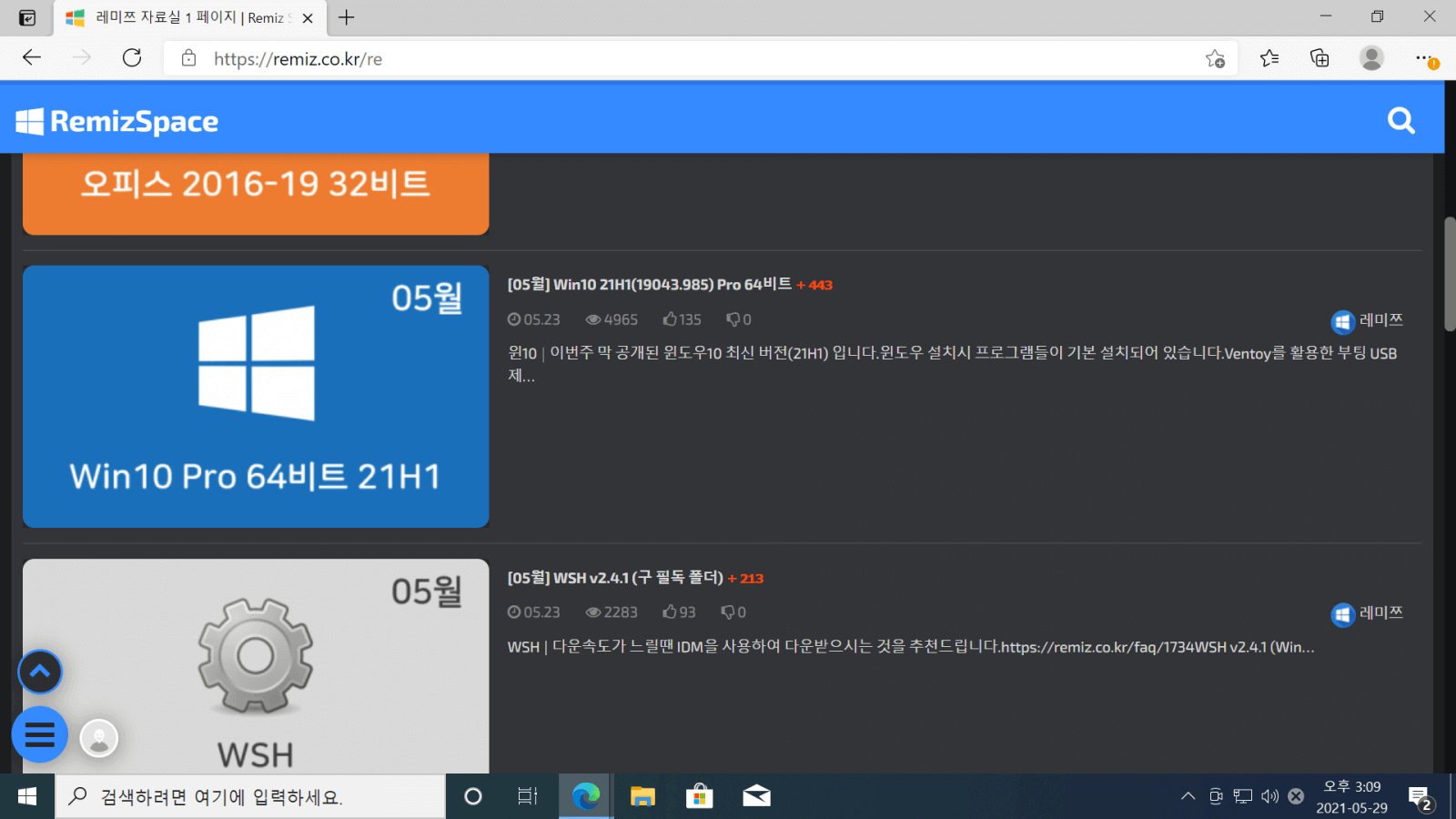Add this page to favorites
Viewport: 1456px width, 819px height.
pyautogui.click(x=1215, y=59)
